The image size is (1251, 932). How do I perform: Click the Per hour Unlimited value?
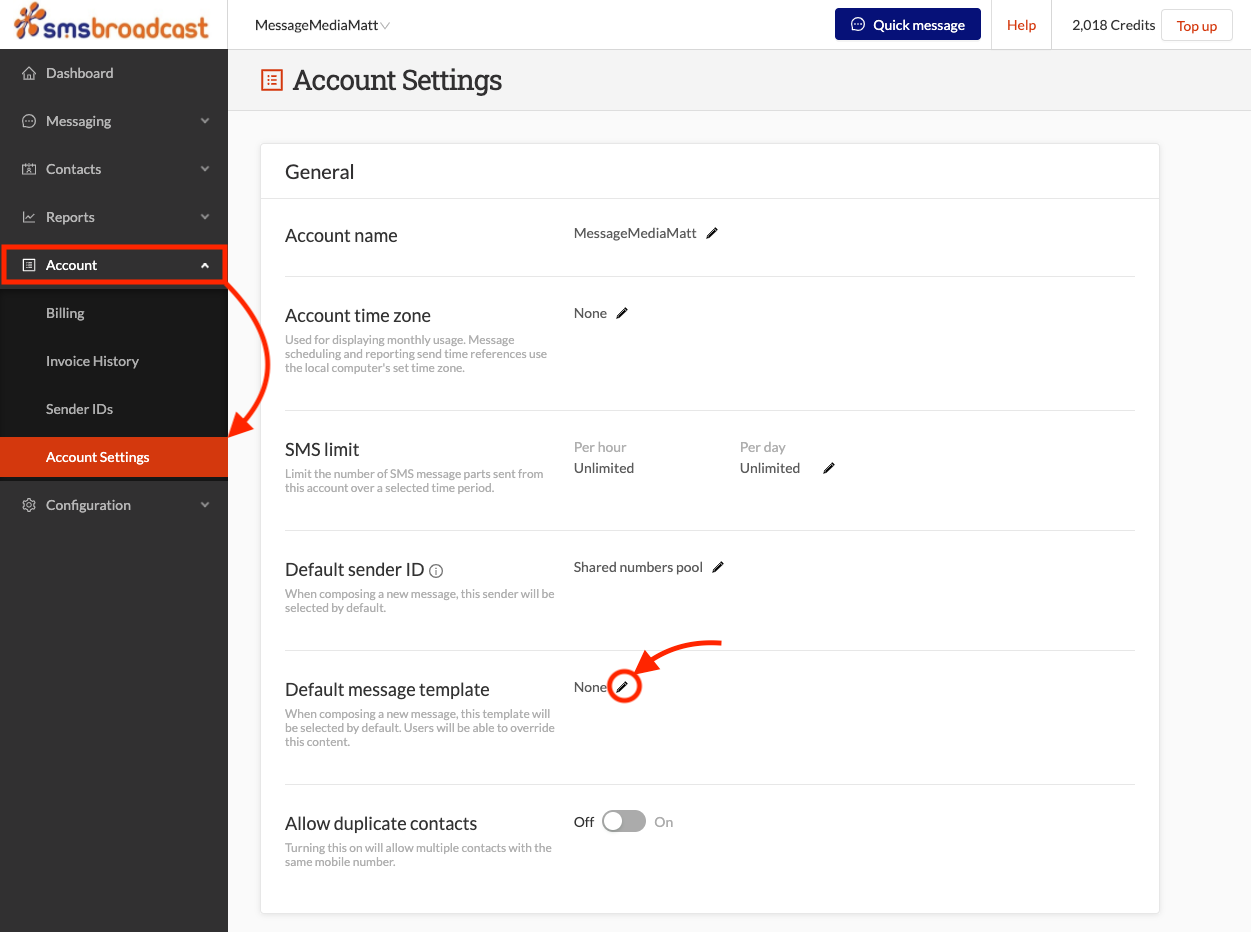604,468
